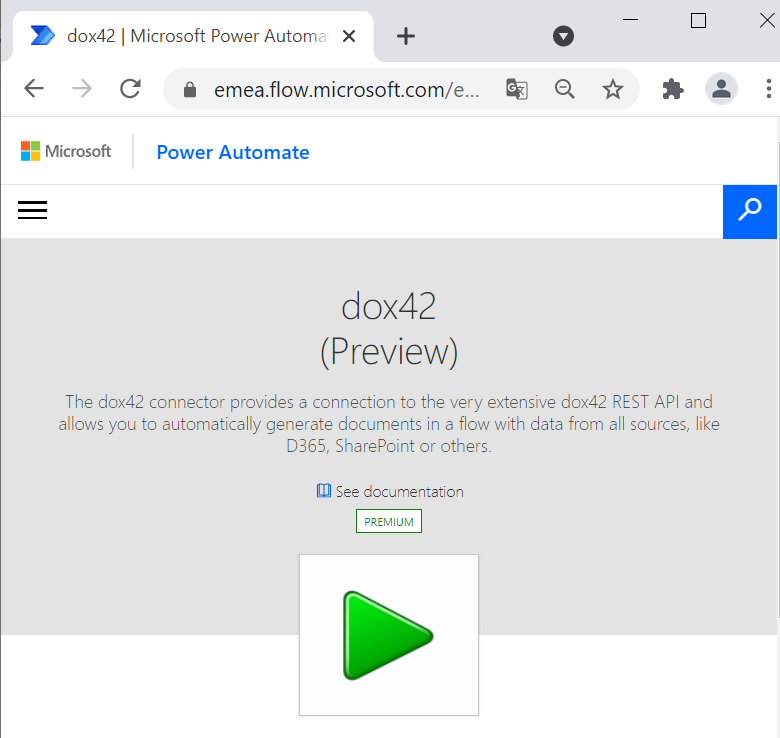Click the Power Automate tab favicon

(x=43, y=36)
